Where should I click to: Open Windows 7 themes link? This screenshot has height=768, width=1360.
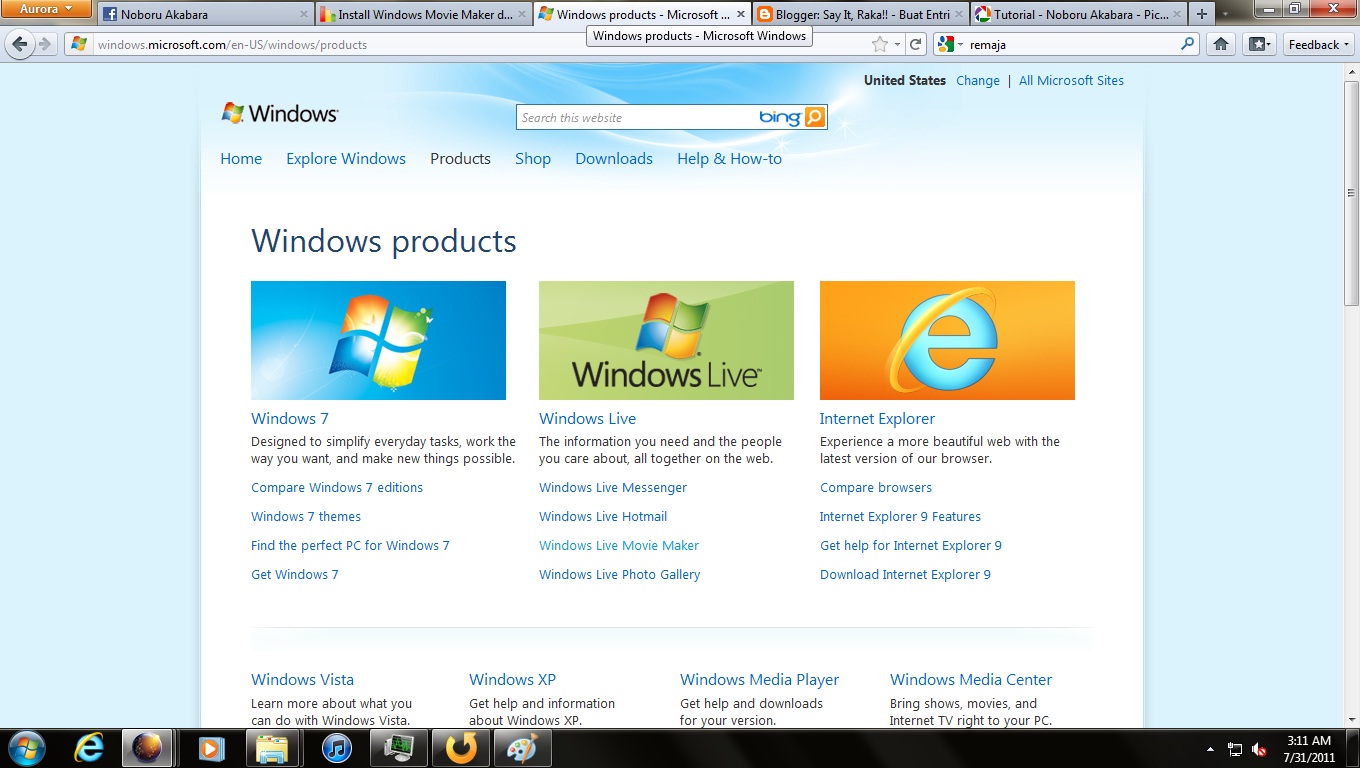tap(306, 517)
